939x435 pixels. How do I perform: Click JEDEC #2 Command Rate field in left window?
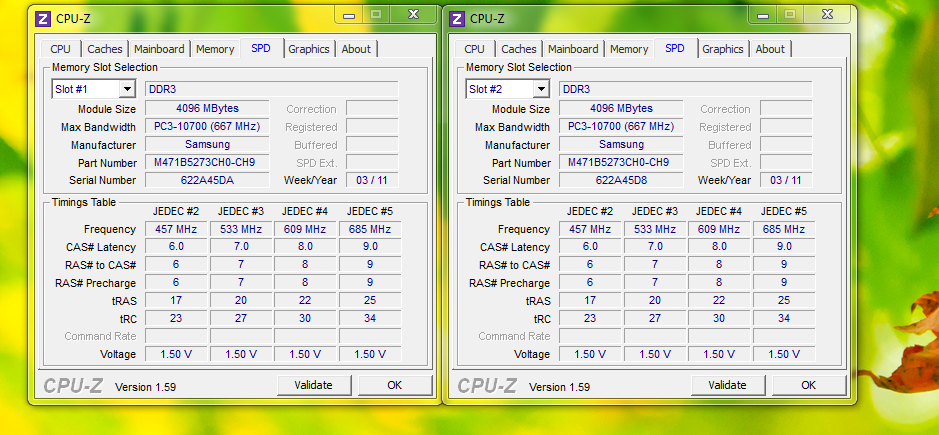pos(176,336)
